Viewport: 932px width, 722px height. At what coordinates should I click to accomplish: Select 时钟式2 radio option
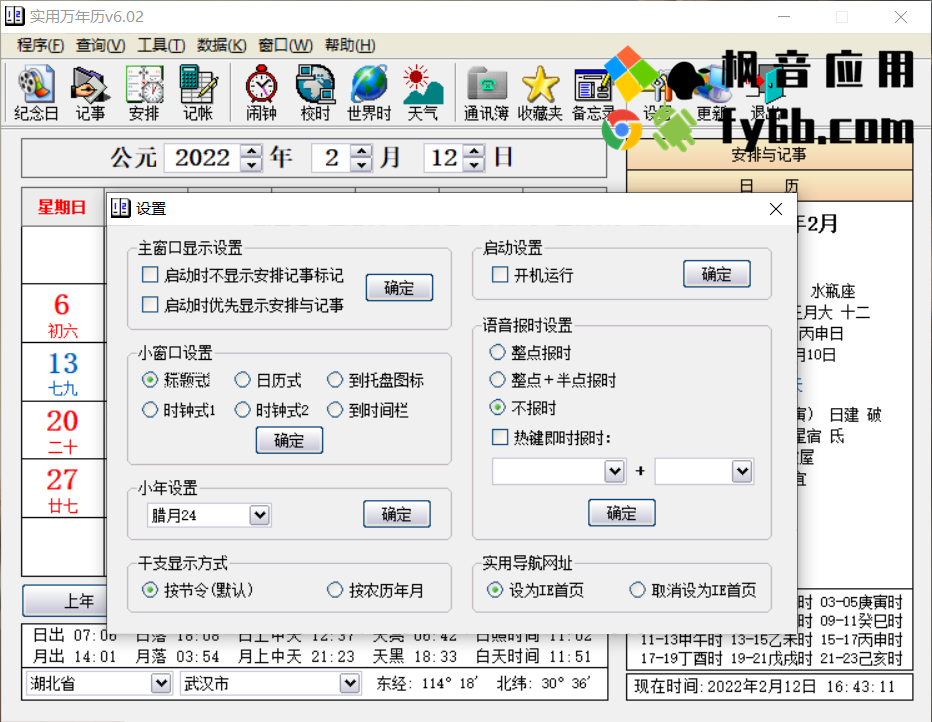[243, 409]
